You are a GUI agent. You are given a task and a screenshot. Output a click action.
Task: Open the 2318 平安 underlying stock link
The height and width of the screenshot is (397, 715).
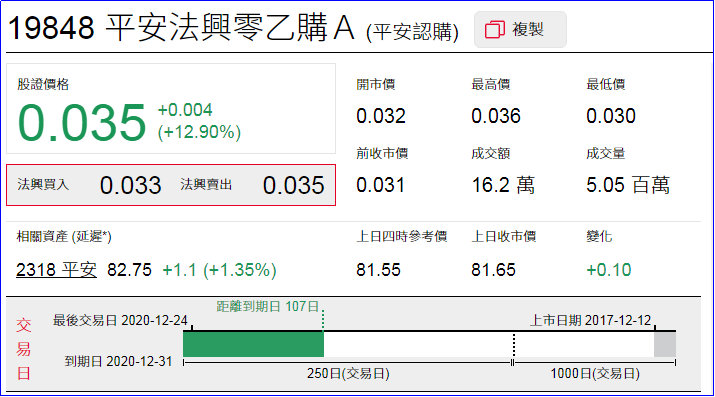tap(56, 270)
